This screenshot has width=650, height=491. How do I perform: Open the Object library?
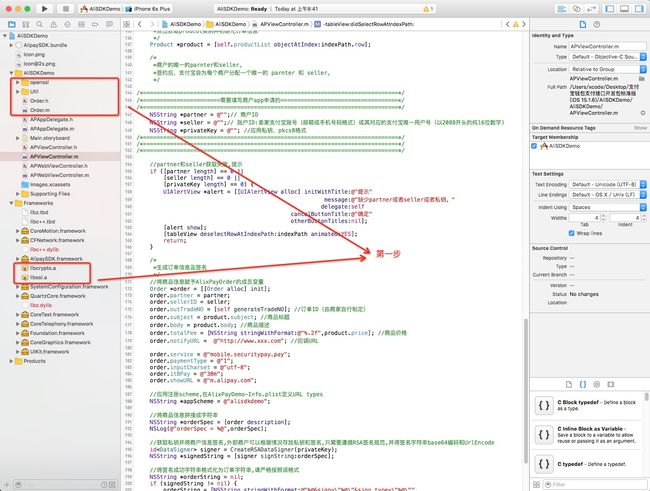point(597,384)
